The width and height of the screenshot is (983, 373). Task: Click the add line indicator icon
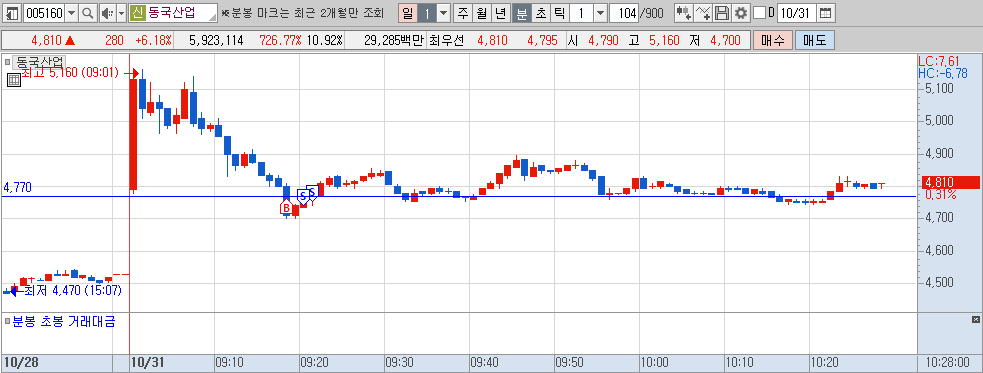pyautogui.click(x=703, y=13)
